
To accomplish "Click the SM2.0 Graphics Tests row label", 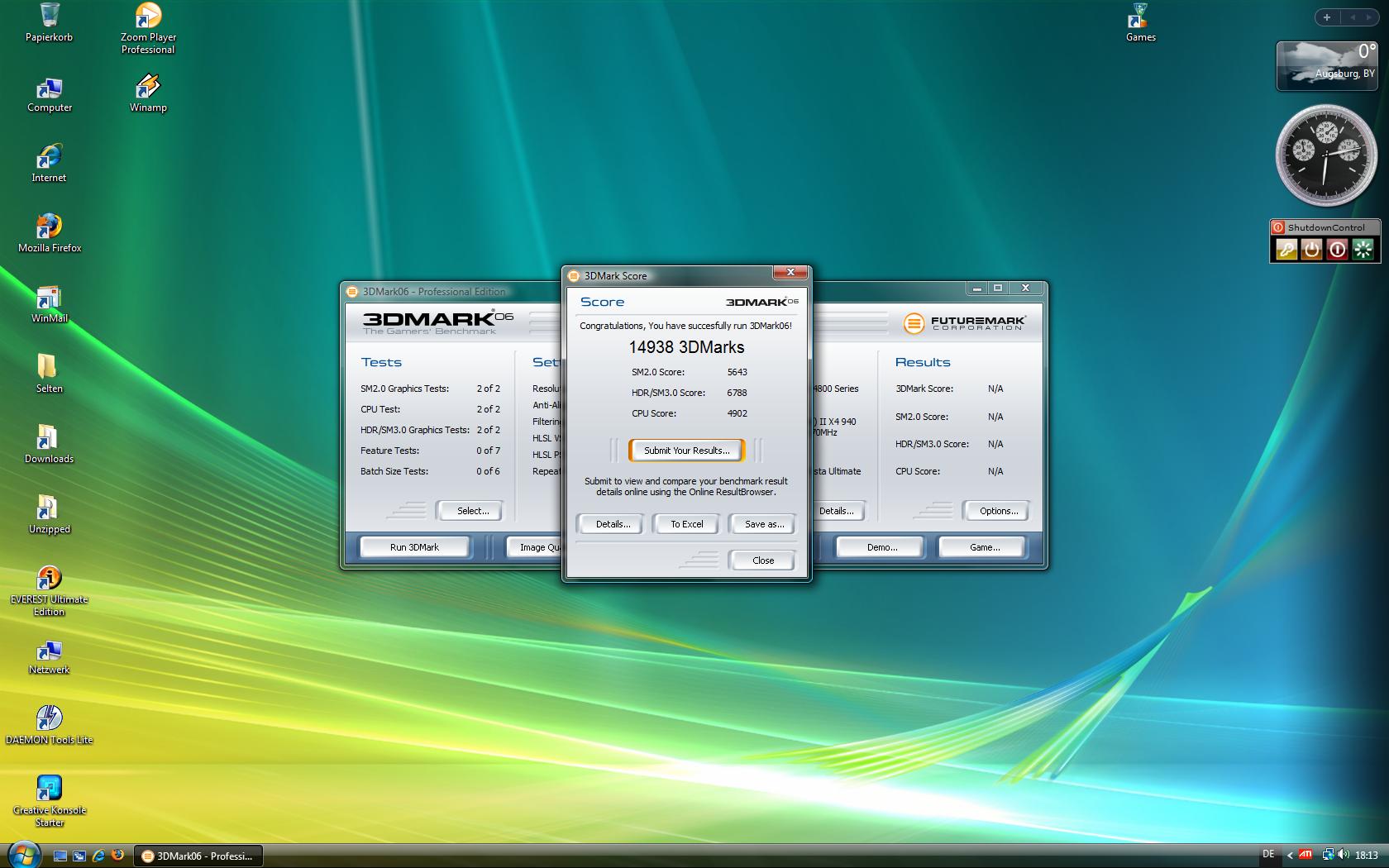I will coord(404,389).
